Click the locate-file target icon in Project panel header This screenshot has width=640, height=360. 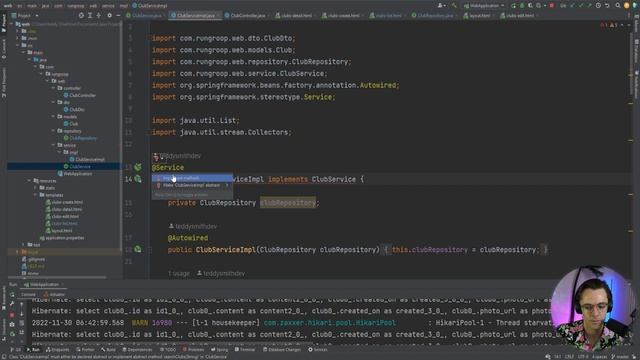(x=81, y=16)
